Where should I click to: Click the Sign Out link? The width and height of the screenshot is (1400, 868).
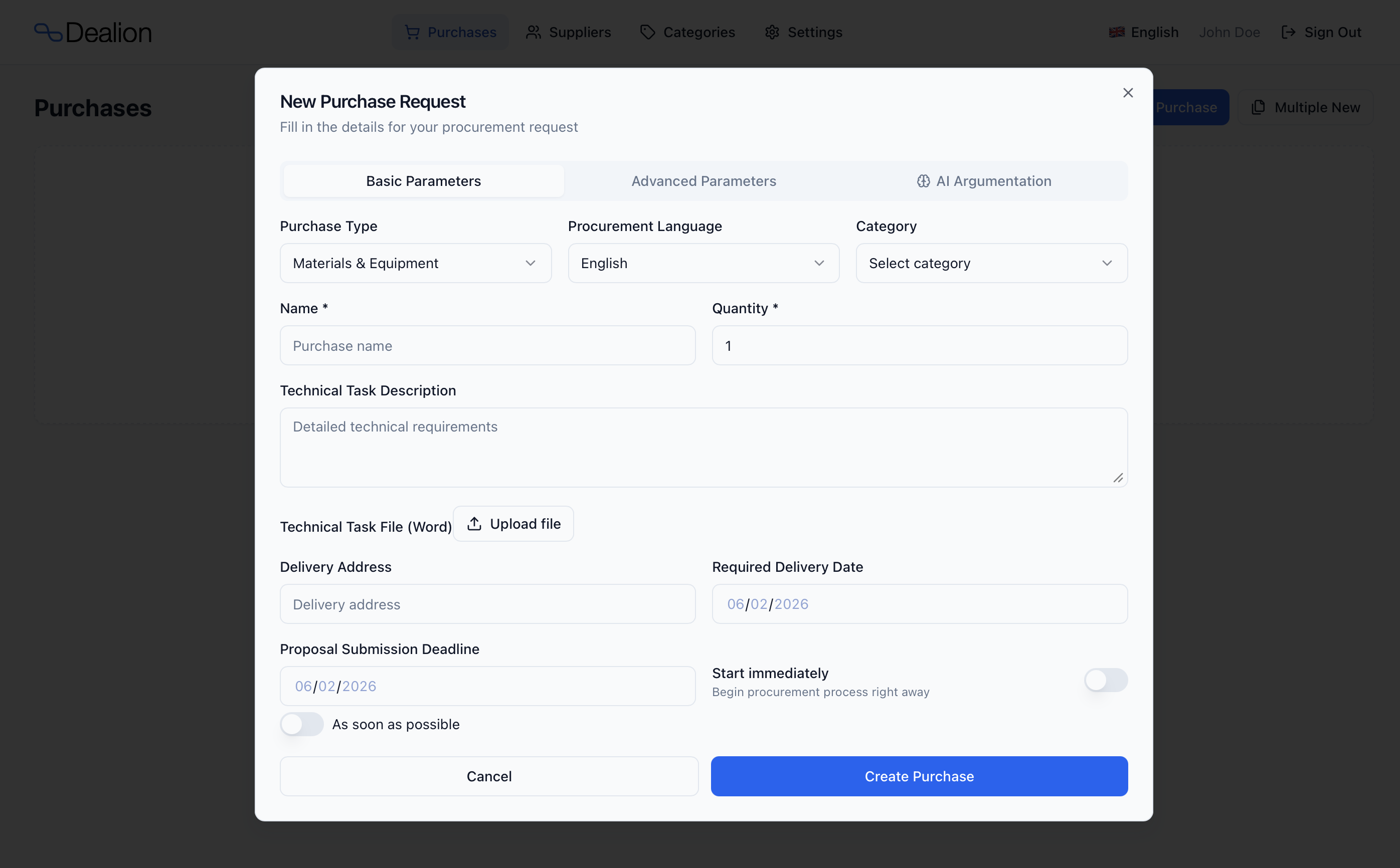pos(1321,32)
